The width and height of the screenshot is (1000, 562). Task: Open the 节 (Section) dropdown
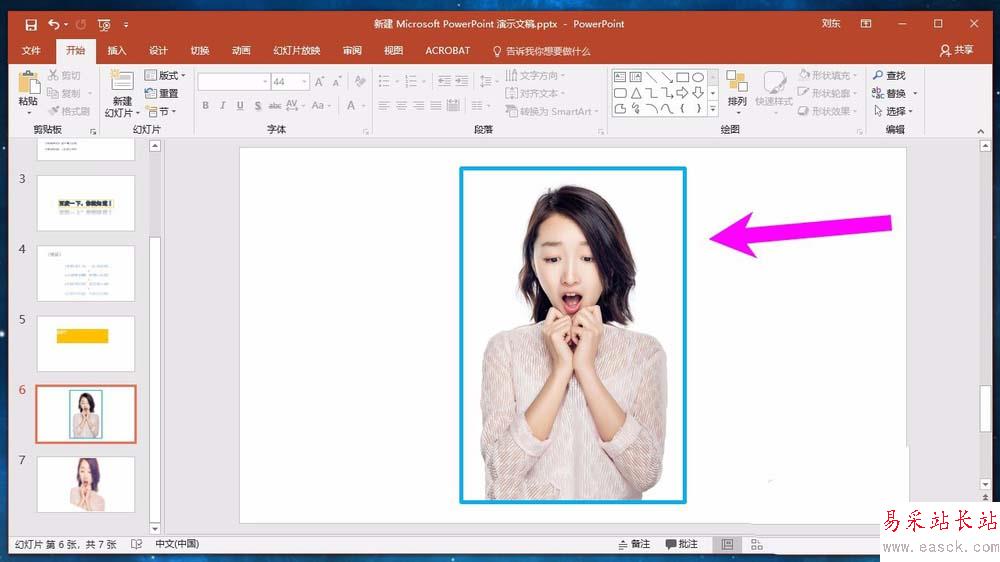pyautogui.click(x=161, y=111)
